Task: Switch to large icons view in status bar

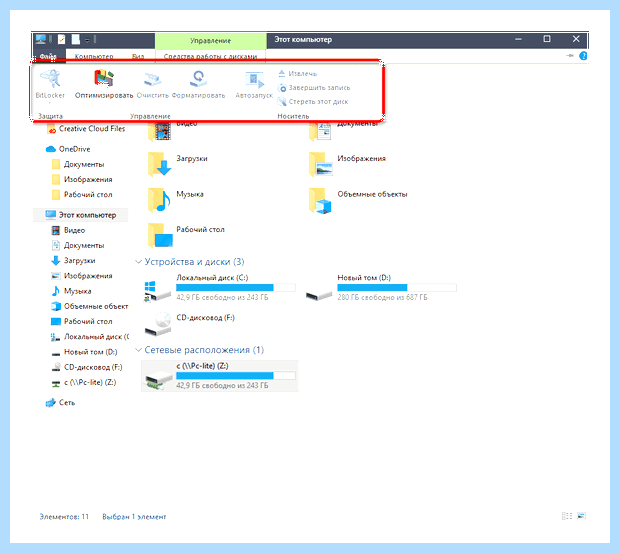Action: click(581, 516)
